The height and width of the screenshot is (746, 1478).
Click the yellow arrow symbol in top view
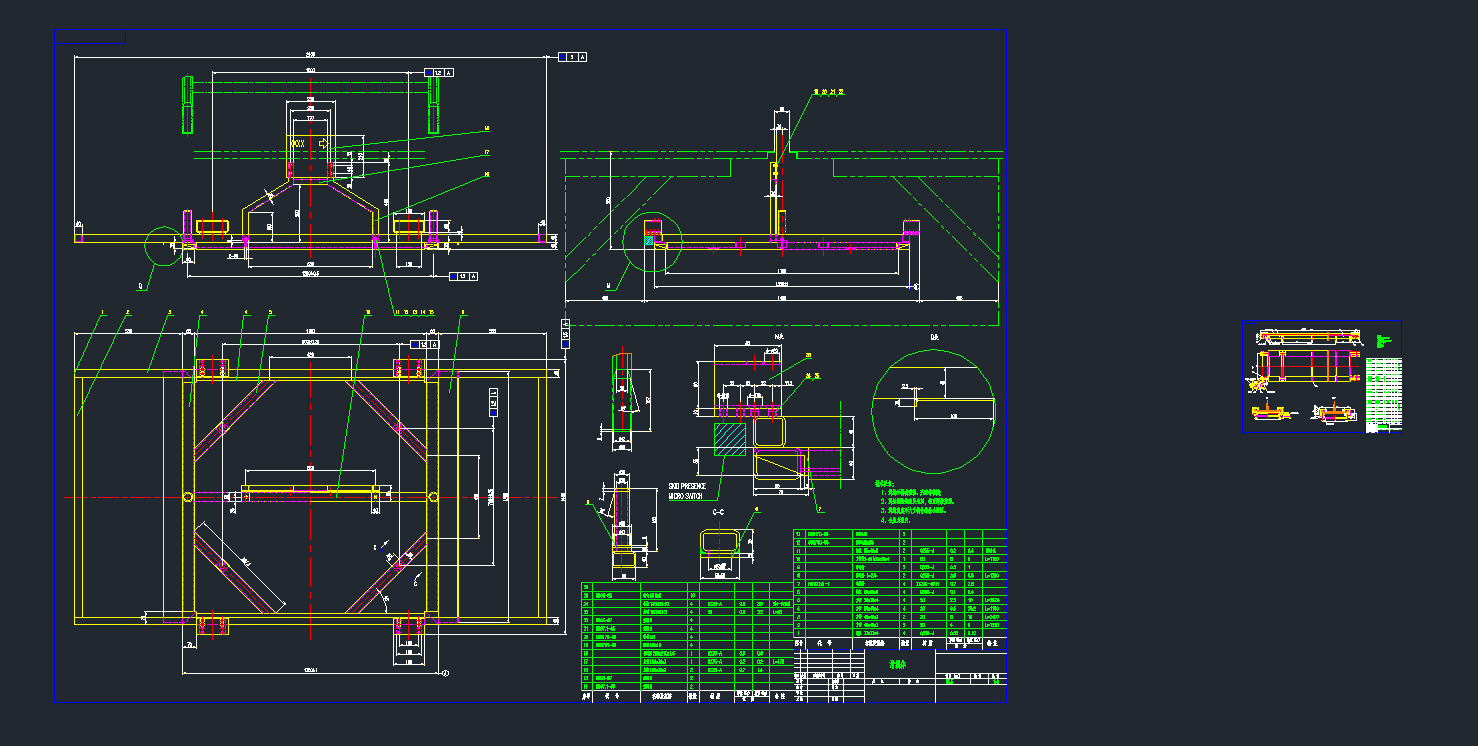pos(323,145)
